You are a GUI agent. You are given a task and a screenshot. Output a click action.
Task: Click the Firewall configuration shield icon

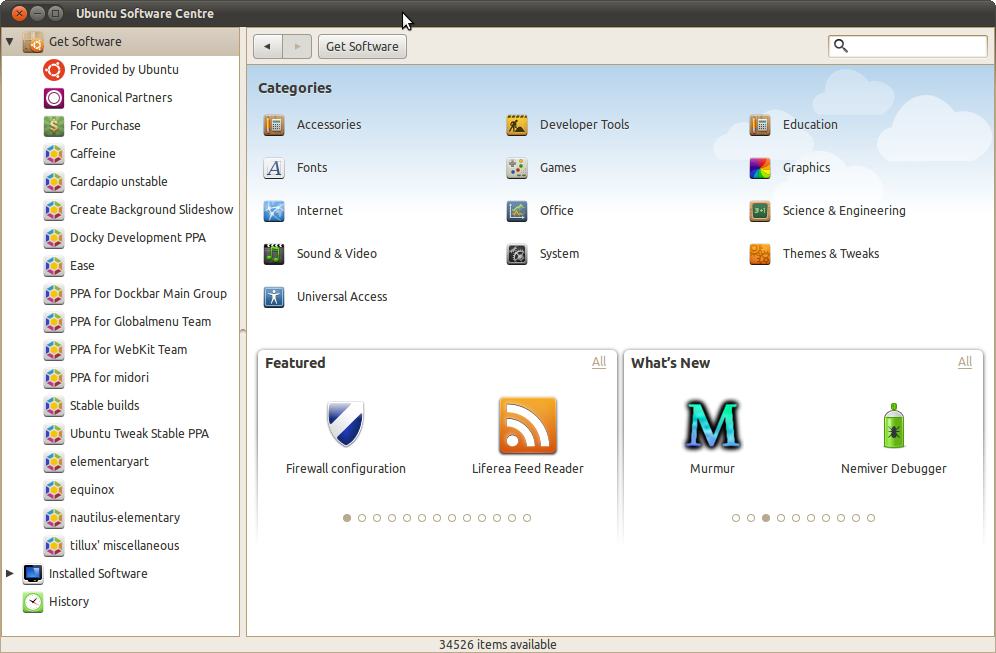point(346,424)
